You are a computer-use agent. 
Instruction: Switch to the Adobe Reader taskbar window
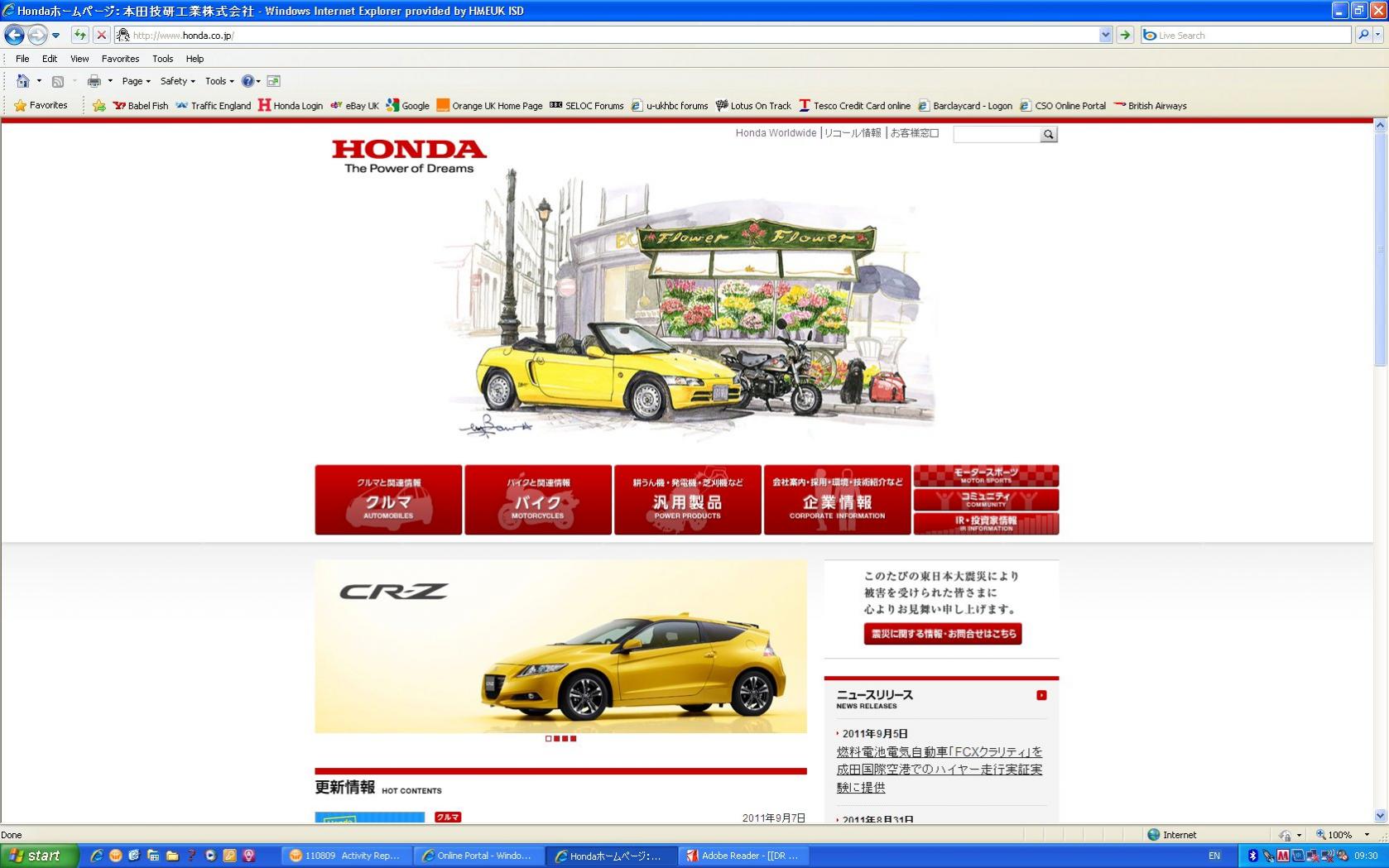click(743, 856)
